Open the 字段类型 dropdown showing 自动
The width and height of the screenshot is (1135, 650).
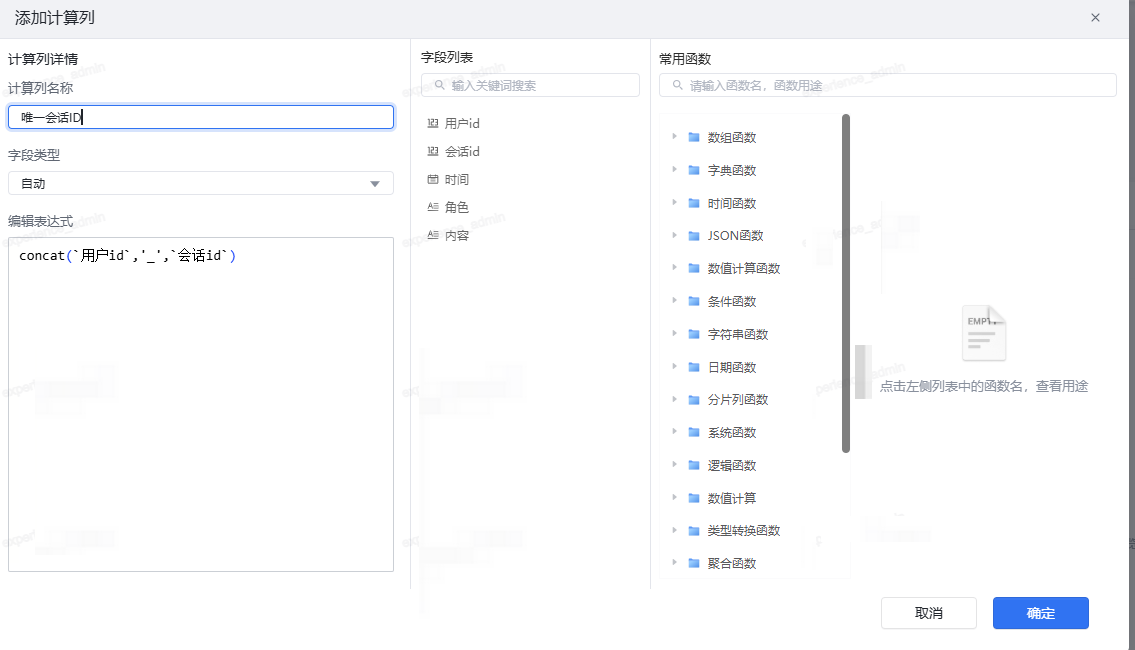(200, 183)
